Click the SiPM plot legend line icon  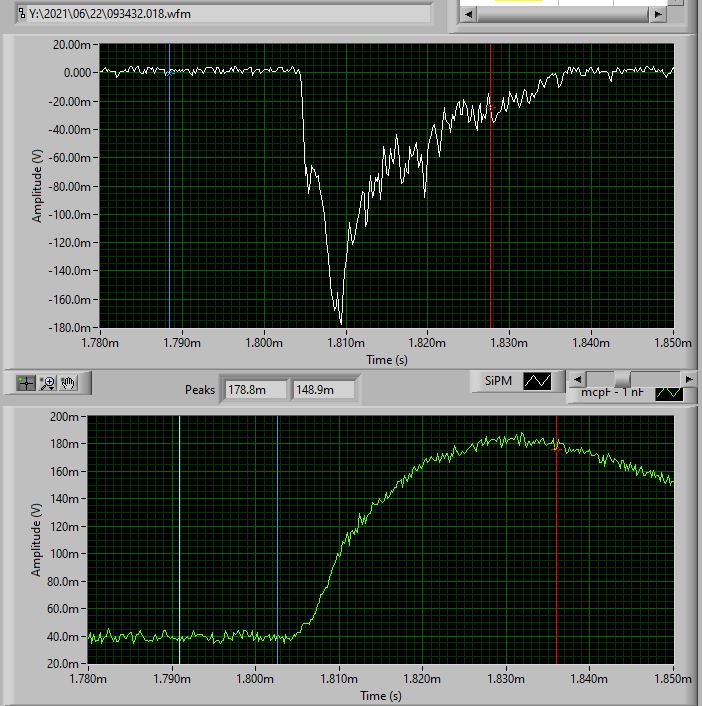tap(537, 381)
